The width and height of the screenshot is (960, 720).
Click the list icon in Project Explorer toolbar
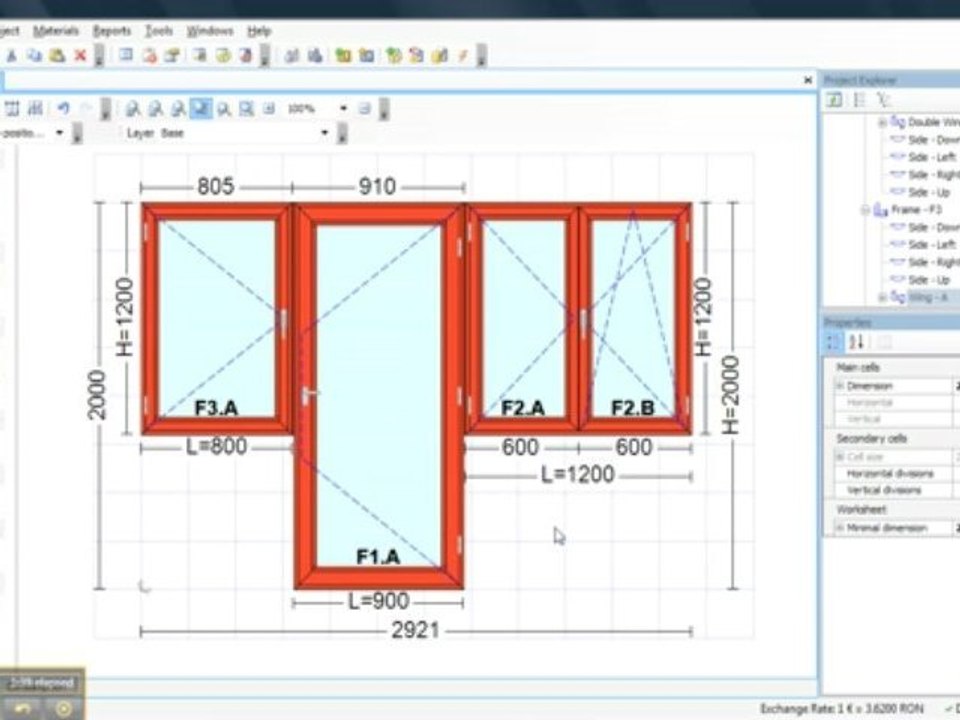pos(859,100)
